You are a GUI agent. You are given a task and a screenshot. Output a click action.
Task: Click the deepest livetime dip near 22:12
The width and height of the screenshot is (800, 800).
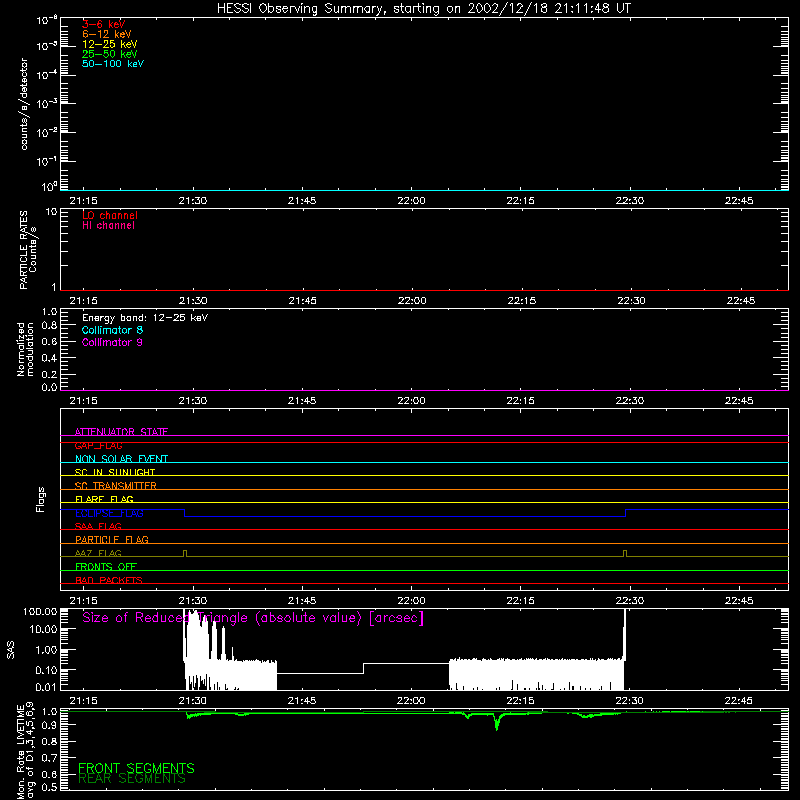pos(497,723)
